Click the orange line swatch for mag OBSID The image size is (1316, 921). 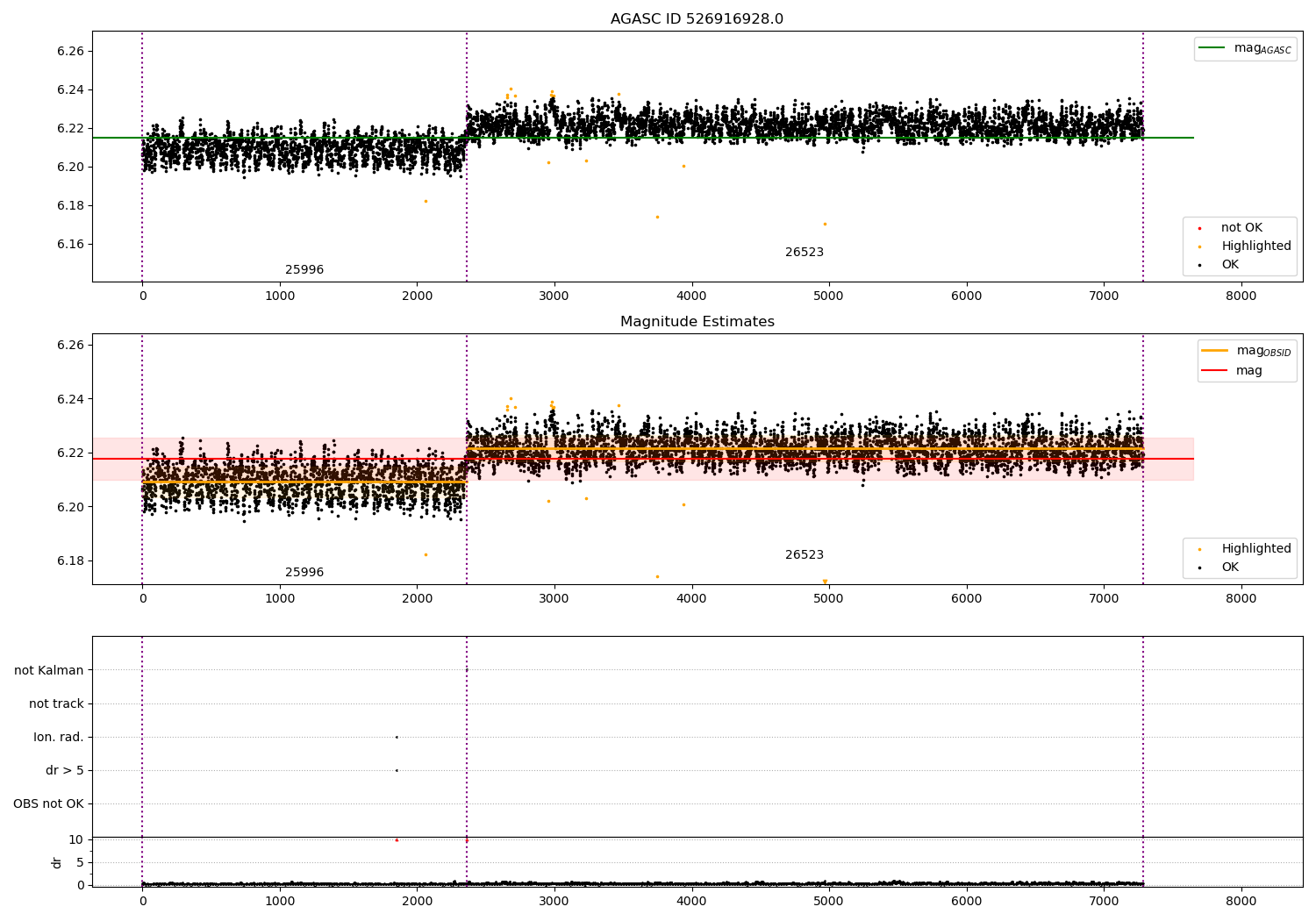[x=1215, y=351]
